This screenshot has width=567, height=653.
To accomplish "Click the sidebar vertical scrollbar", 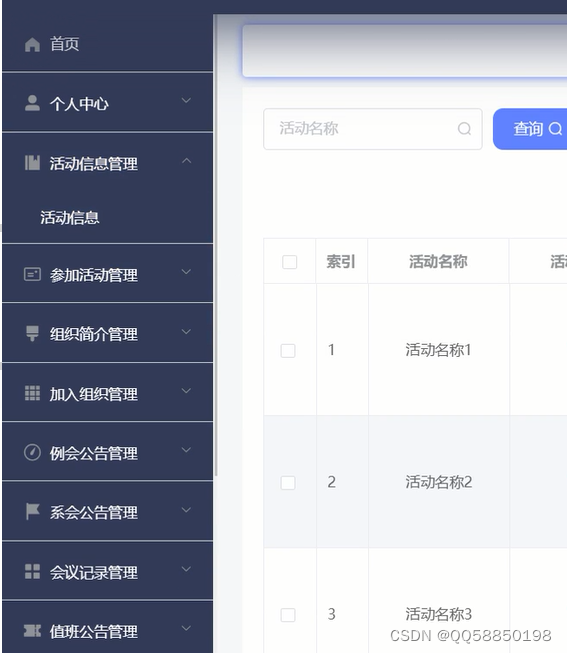I will point(215,246).
